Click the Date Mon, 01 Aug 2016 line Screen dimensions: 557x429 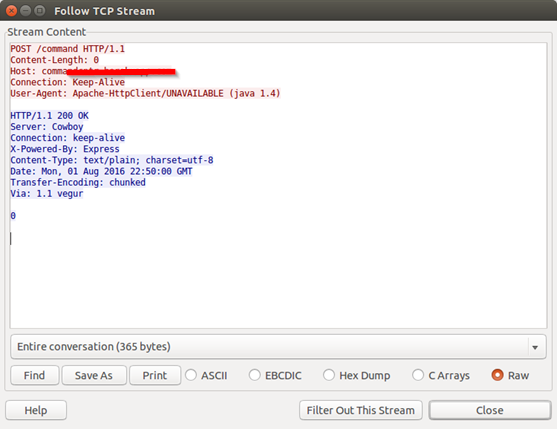(x=101, y=171)
